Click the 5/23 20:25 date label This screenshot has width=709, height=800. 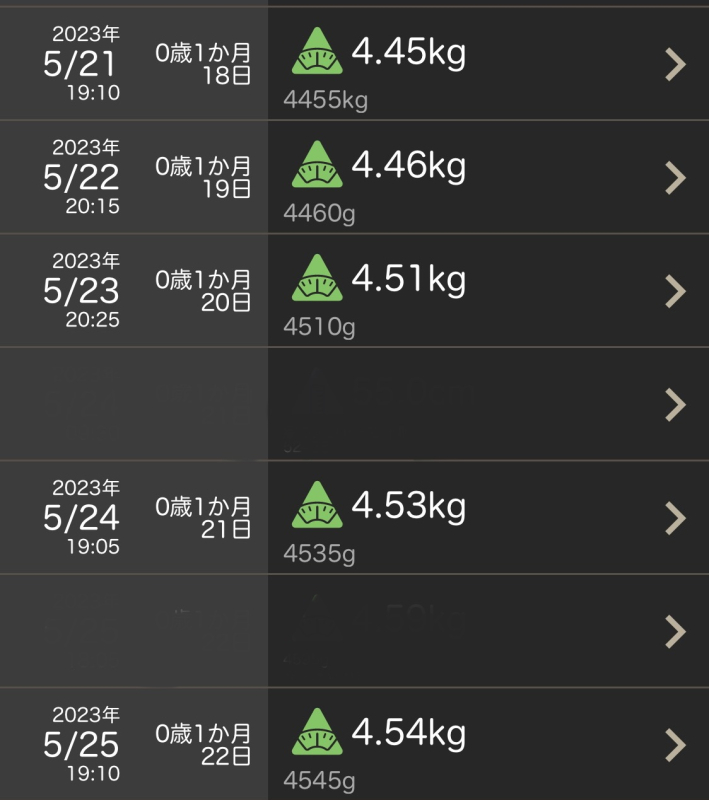[82, 291]
